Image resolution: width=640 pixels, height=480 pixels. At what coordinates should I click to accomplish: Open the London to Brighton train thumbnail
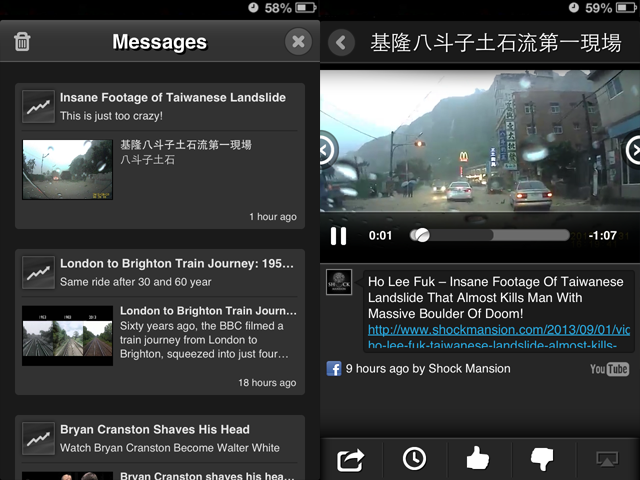(x=67, y=336)
